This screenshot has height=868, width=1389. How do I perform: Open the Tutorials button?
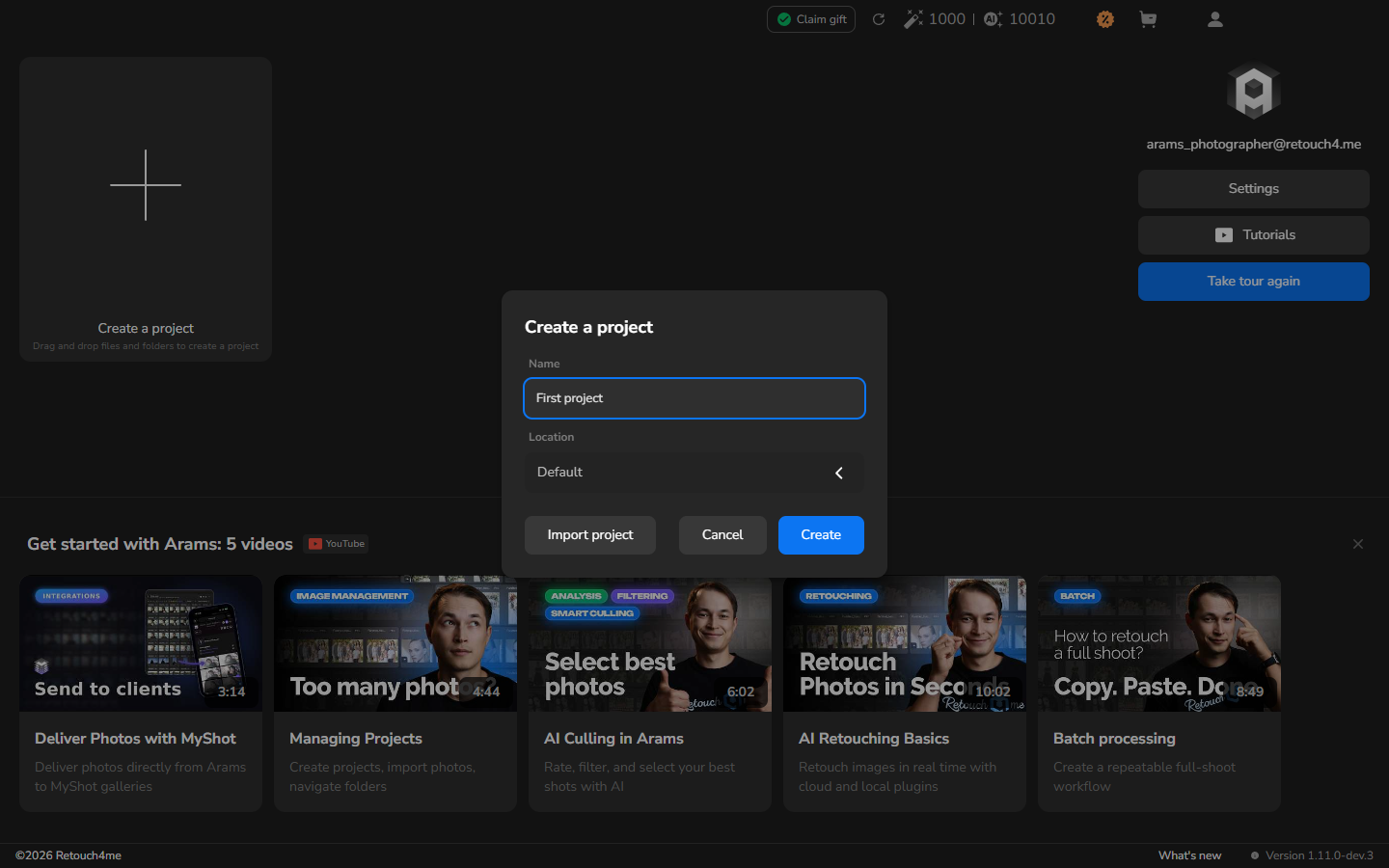1254,235
